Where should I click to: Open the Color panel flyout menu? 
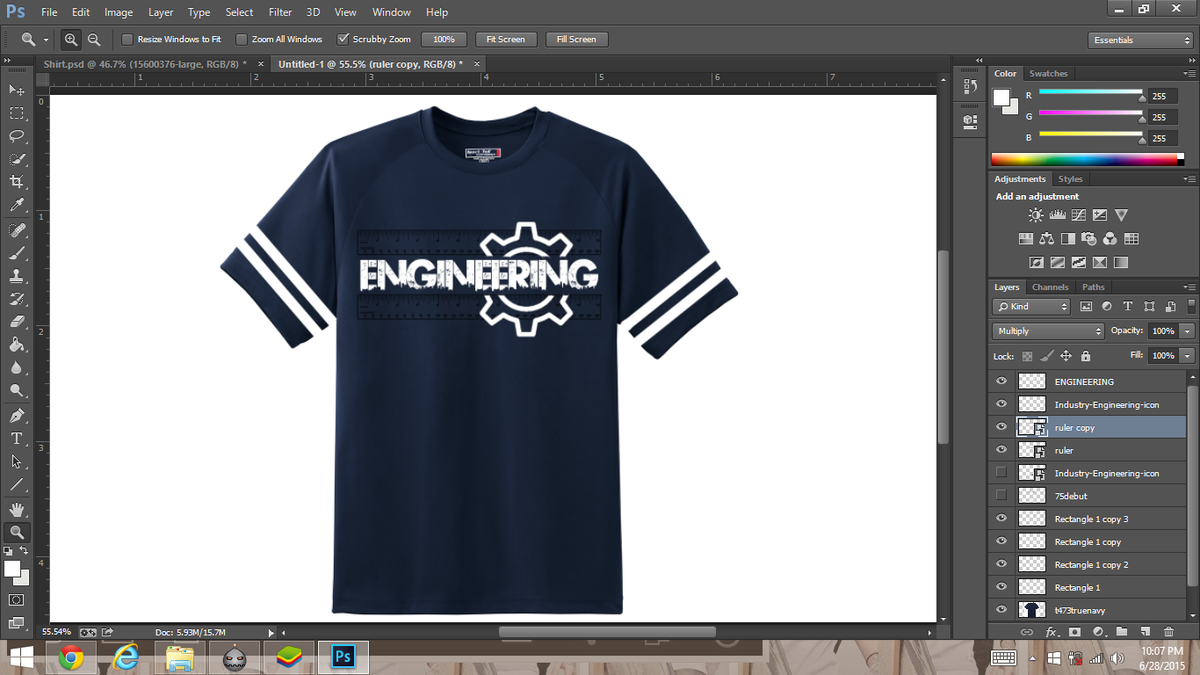click(1189, 73)
